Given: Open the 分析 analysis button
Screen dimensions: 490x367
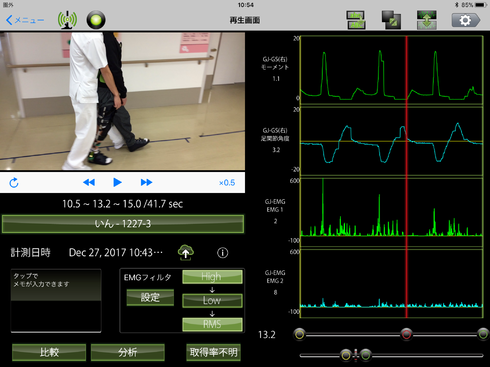Looking at the screenshot, I should tap(128, 352).
